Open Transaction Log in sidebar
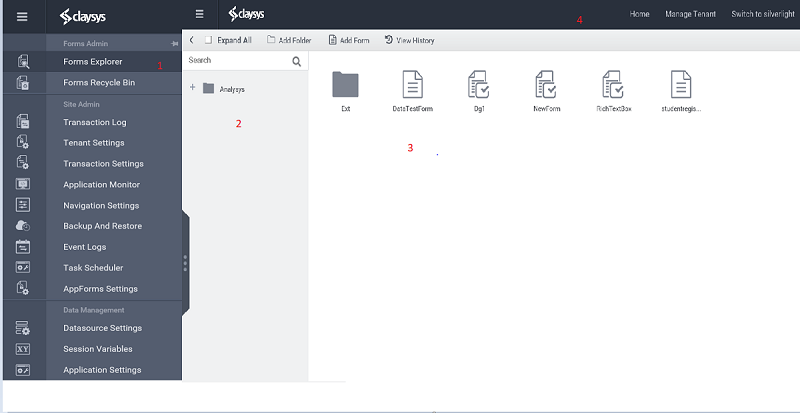This screenshot has height=413, width=800. pyautogui.click(x=94, y=123)
